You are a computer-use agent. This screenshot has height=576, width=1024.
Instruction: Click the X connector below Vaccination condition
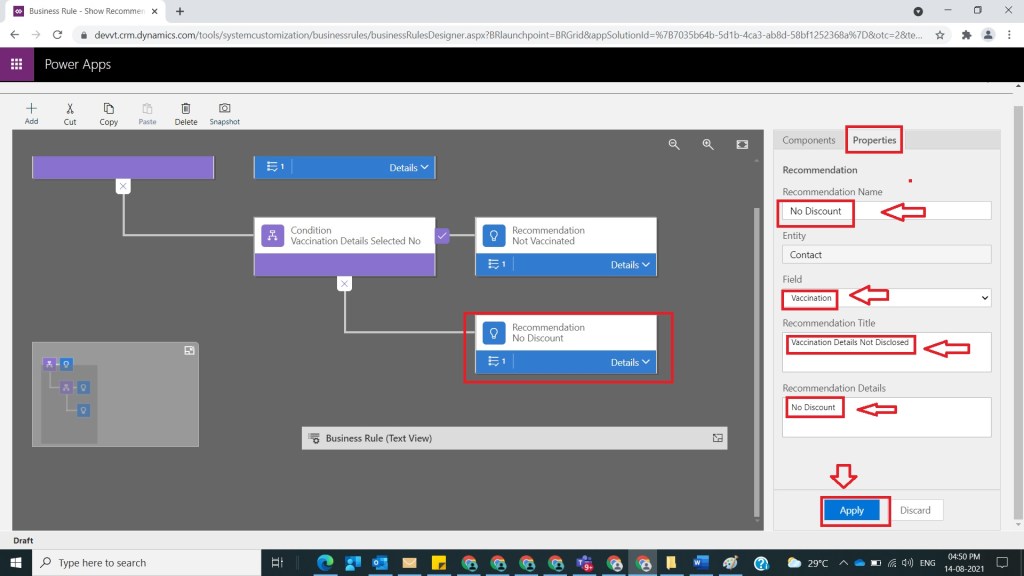[345, 284]
